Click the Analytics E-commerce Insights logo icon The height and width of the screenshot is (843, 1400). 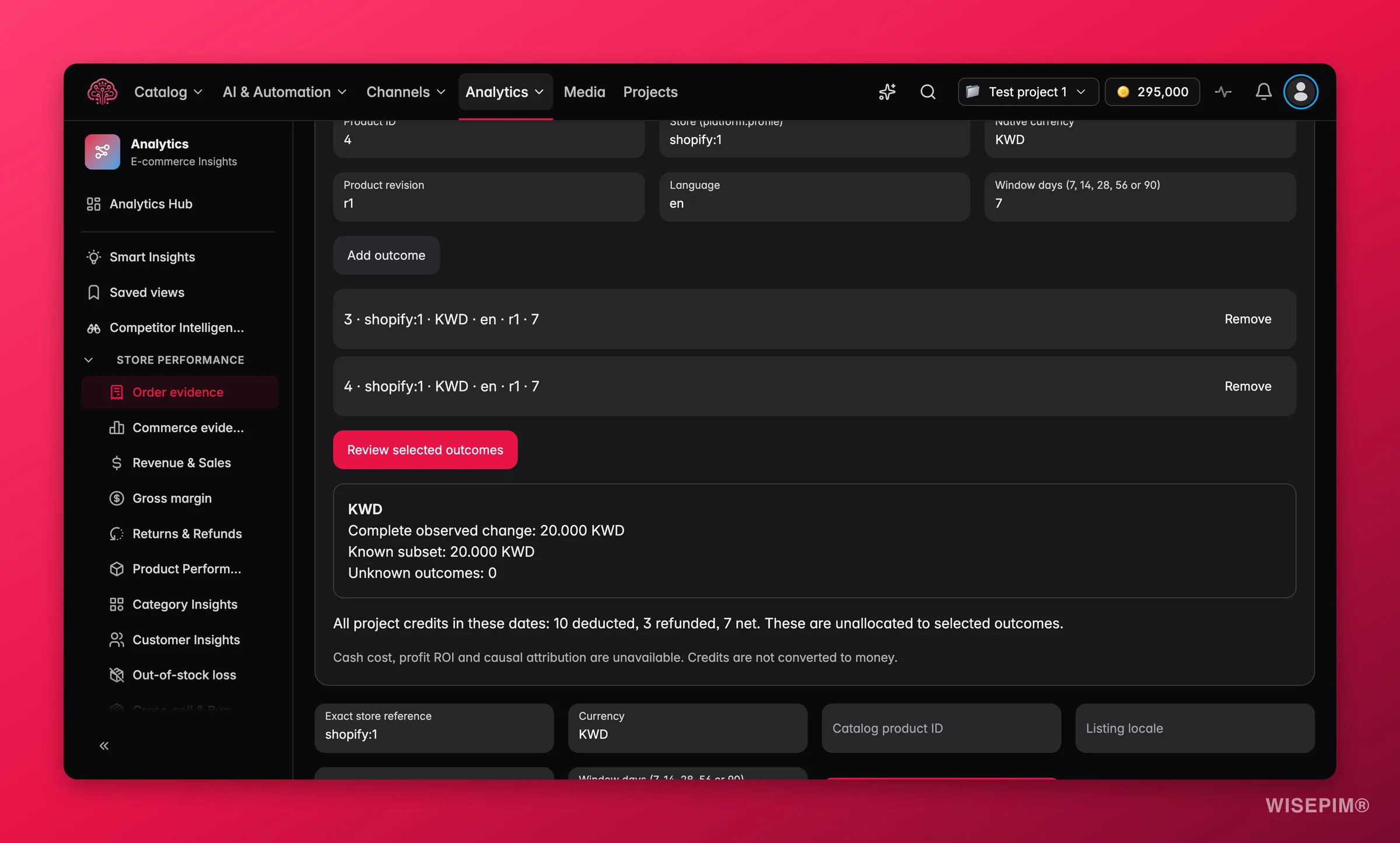pos(102,152)
